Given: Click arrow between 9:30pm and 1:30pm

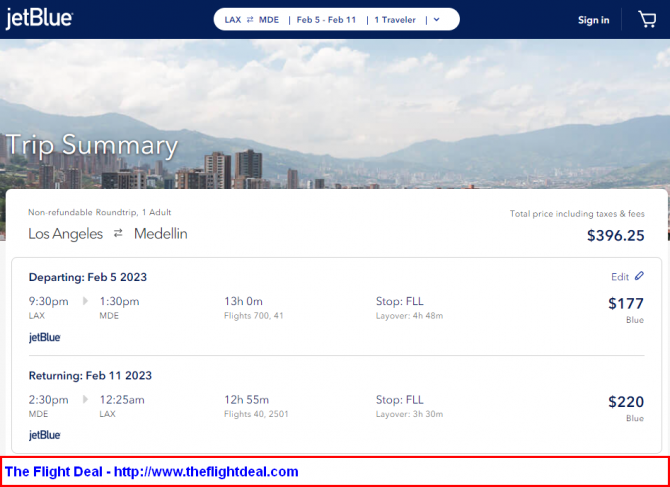Looking at the screenshot, I should 85,301.
